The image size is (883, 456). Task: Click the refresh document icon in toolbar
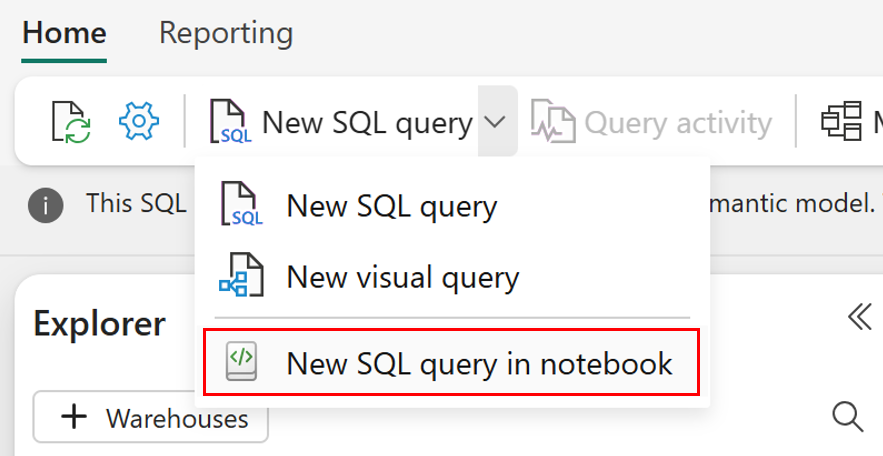click(71, 123)
